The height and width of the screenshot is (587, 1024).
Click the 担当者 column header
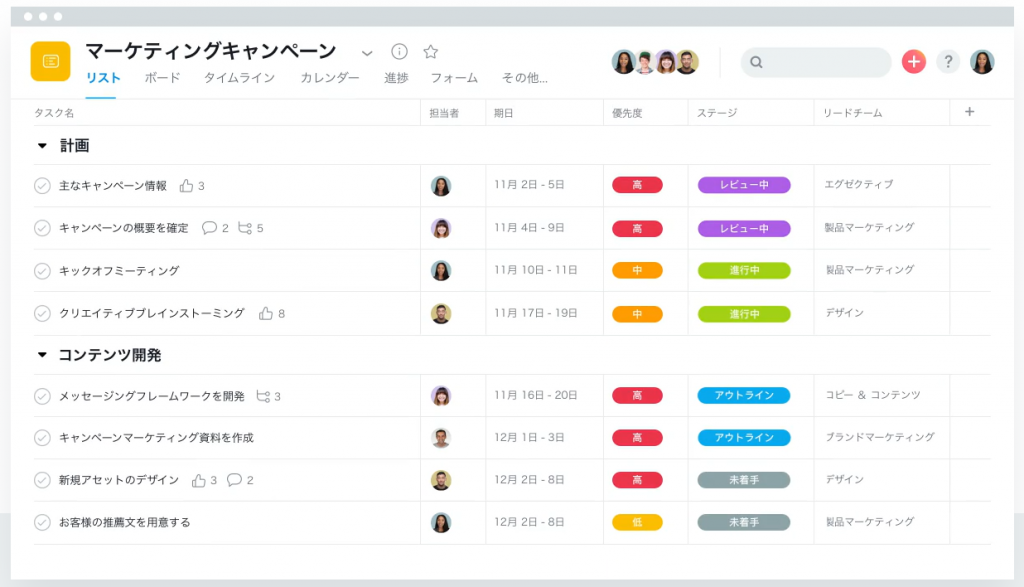pyautogui.click(x=444, y=113)
